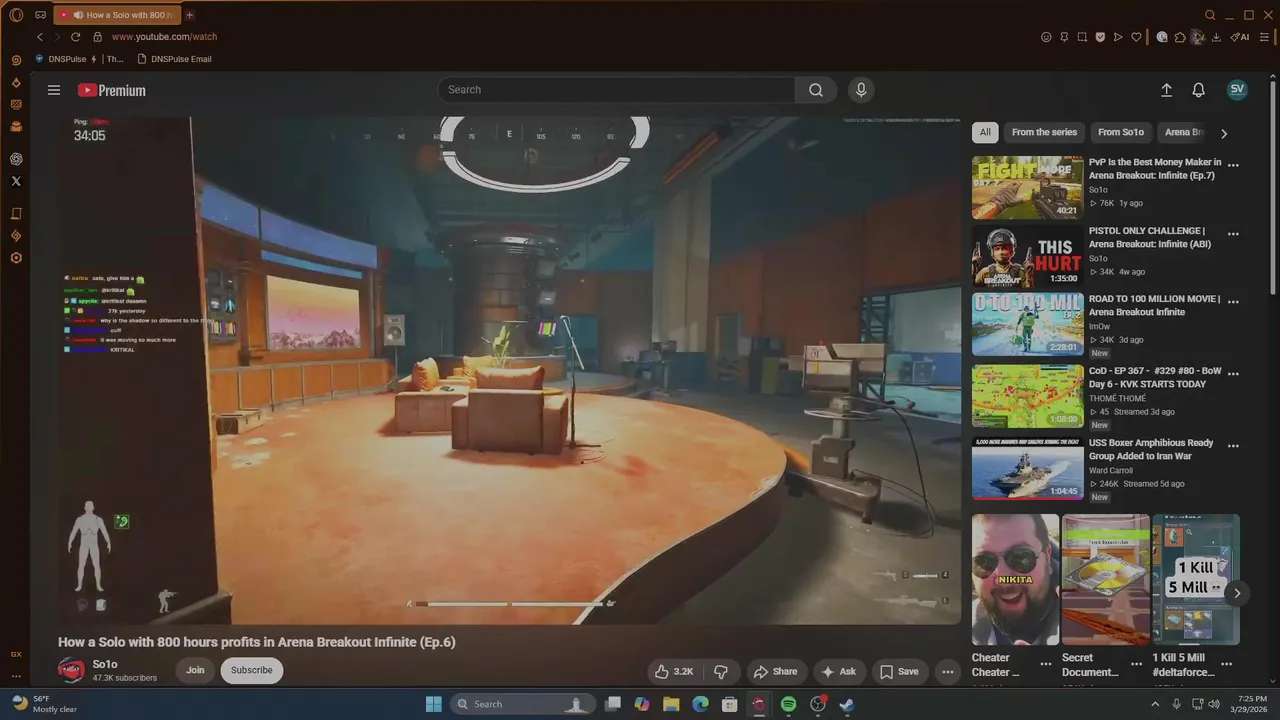Viewport: 1280px width, 720px height.
Task: Open browser extensions puzzle icon
Action: pyautogui.click(x=1180, y=37)
